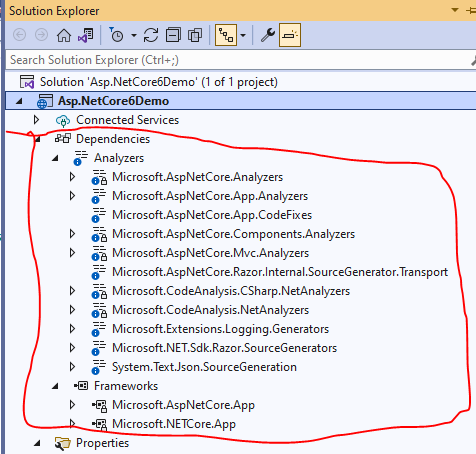Select the Solution 'Asp.NetCore6Demo' root item
476x454 pixels.
(159, 82)
